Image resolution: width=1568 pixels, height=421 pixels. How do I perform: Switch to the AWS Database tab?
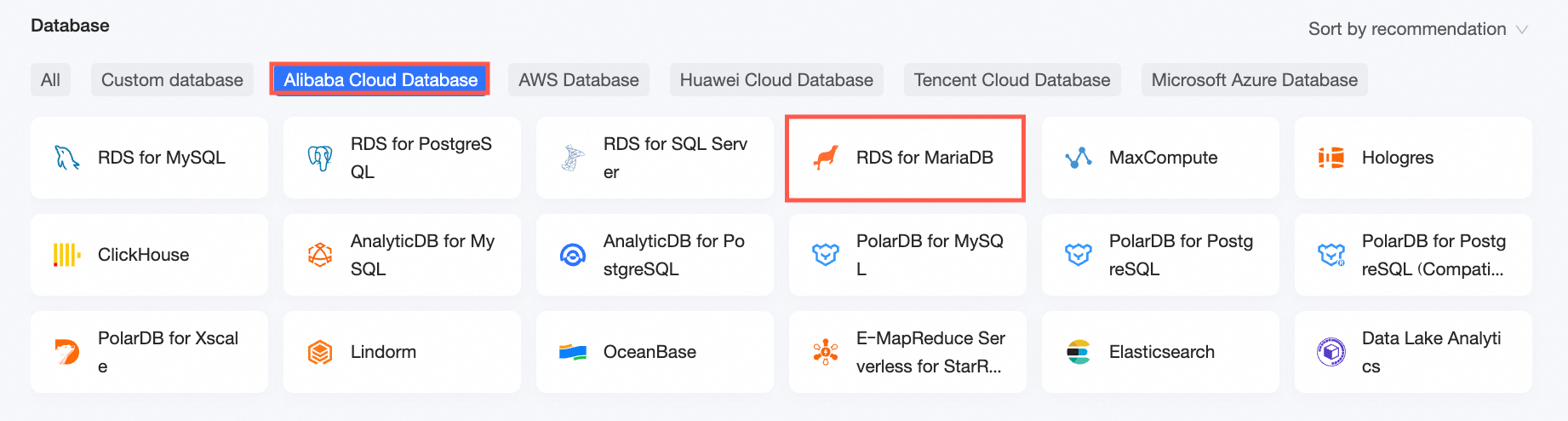[579, 80]
